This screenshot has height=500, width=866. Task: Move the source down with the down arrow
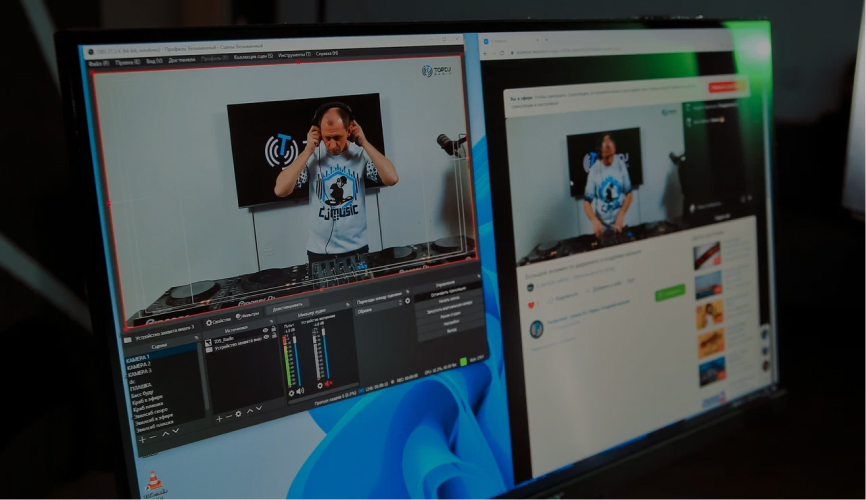click(x=258, y=408)
